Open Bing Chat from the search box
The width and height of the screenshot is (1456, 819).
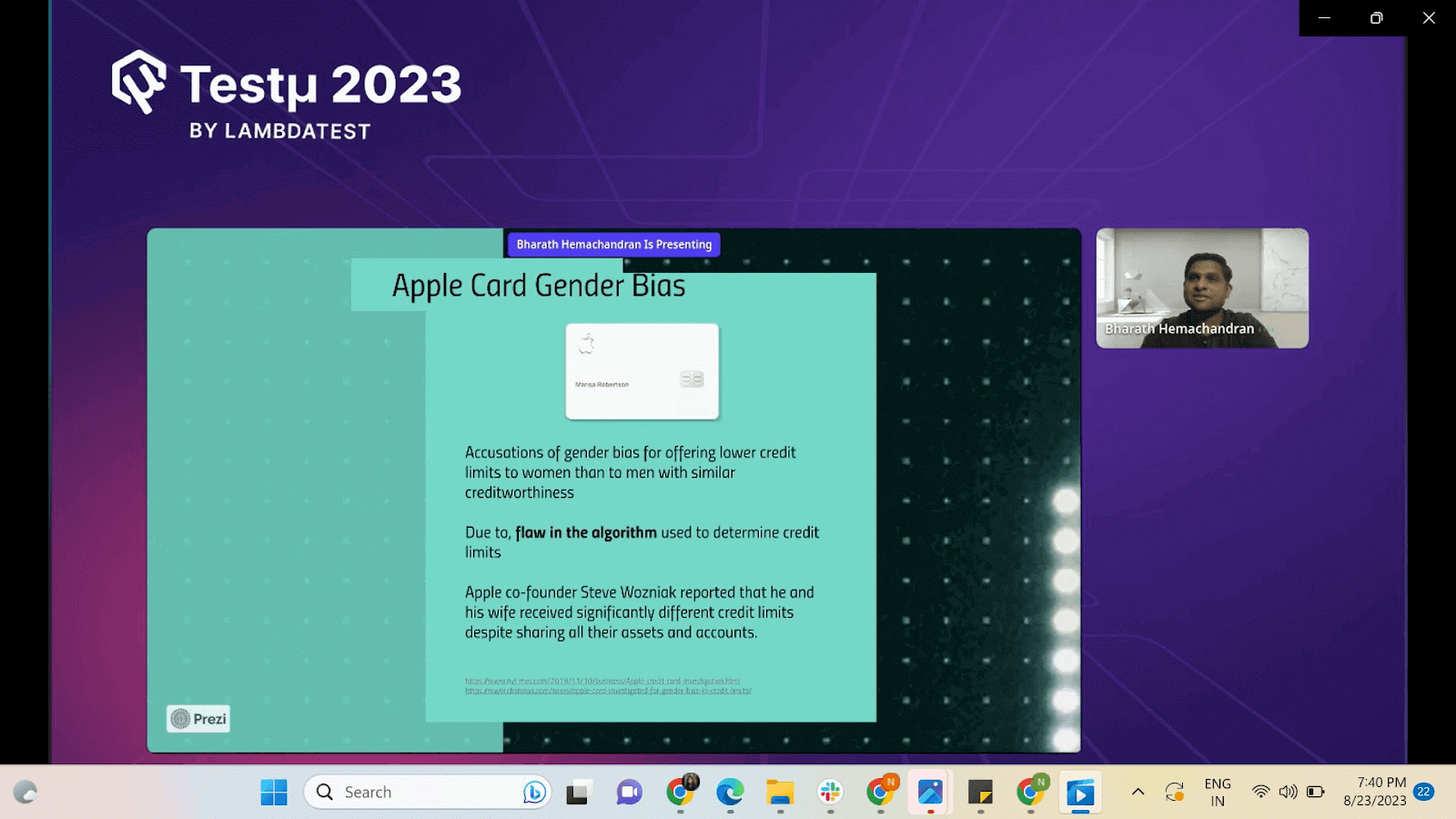pos(534,793)
